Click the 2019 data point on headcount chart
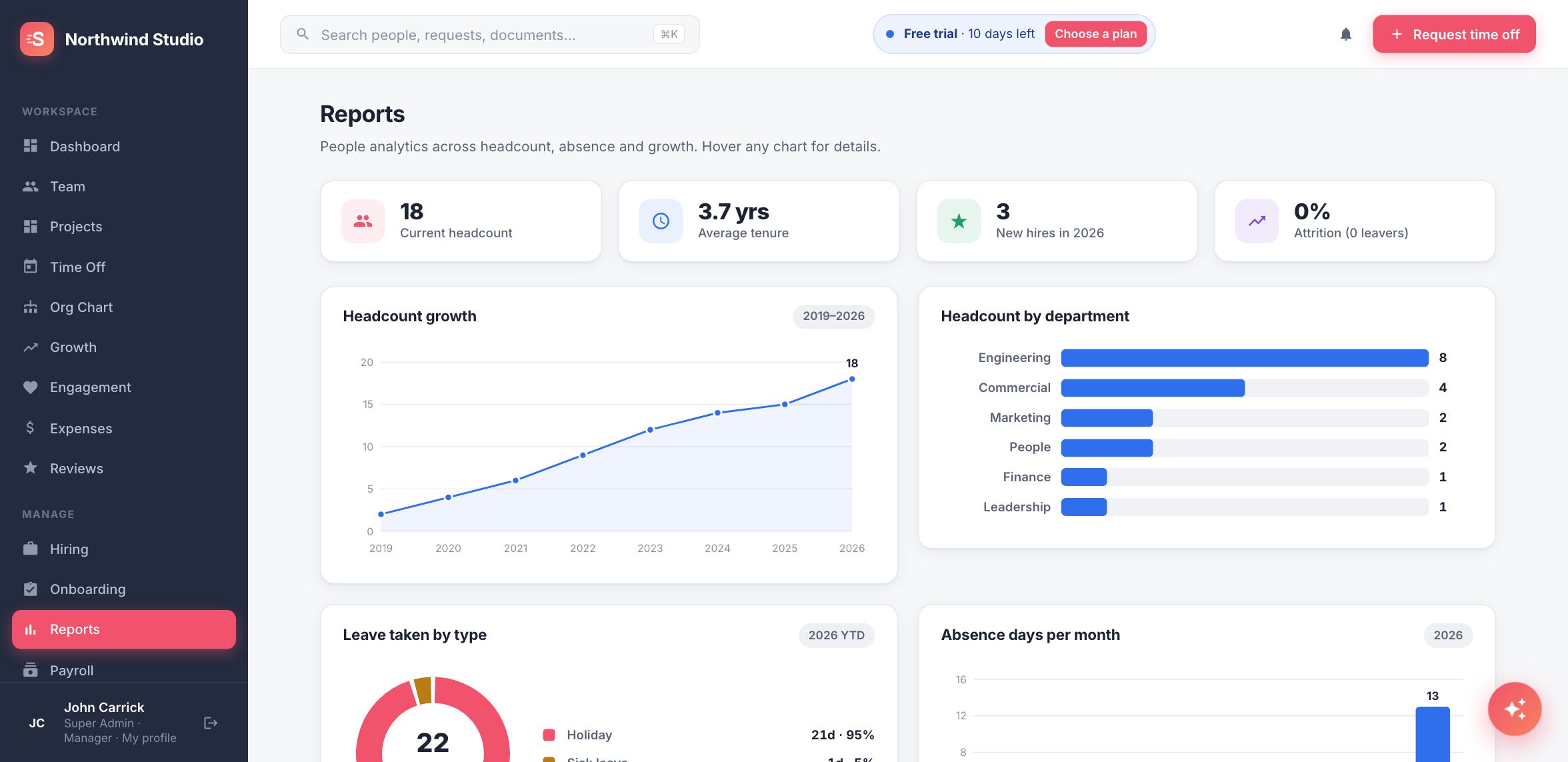This screenshot has width=1568, height=762. click(x=381, y=514)
